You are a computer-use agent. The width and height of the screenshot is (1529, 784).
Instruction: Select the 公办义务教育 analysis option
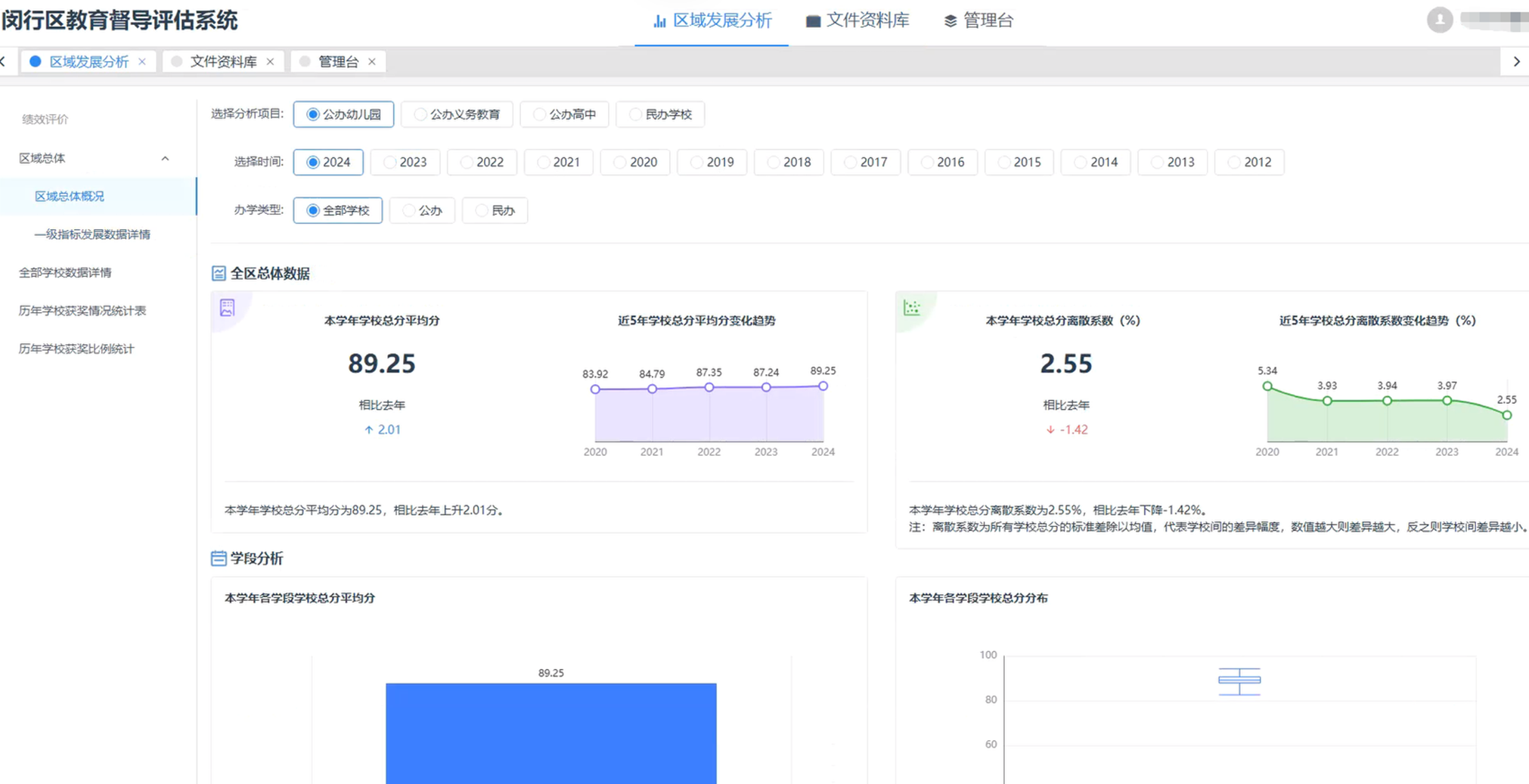pyautogui.click(x=457, y=114)
